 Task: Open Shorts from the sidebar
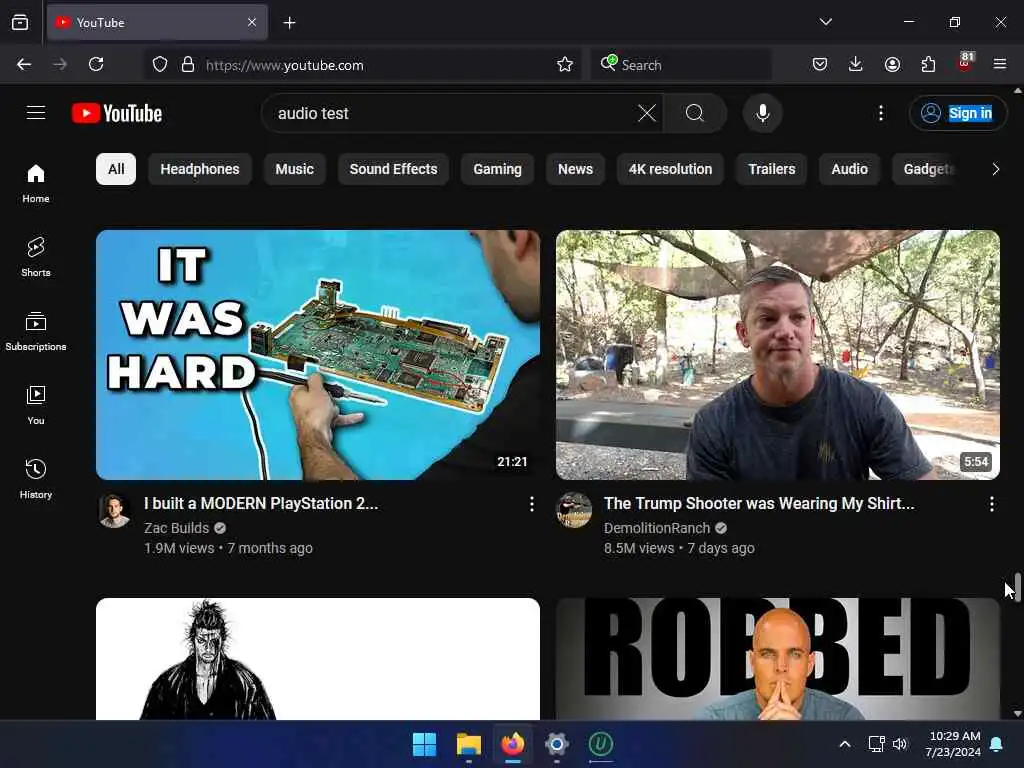coord(36,257)
